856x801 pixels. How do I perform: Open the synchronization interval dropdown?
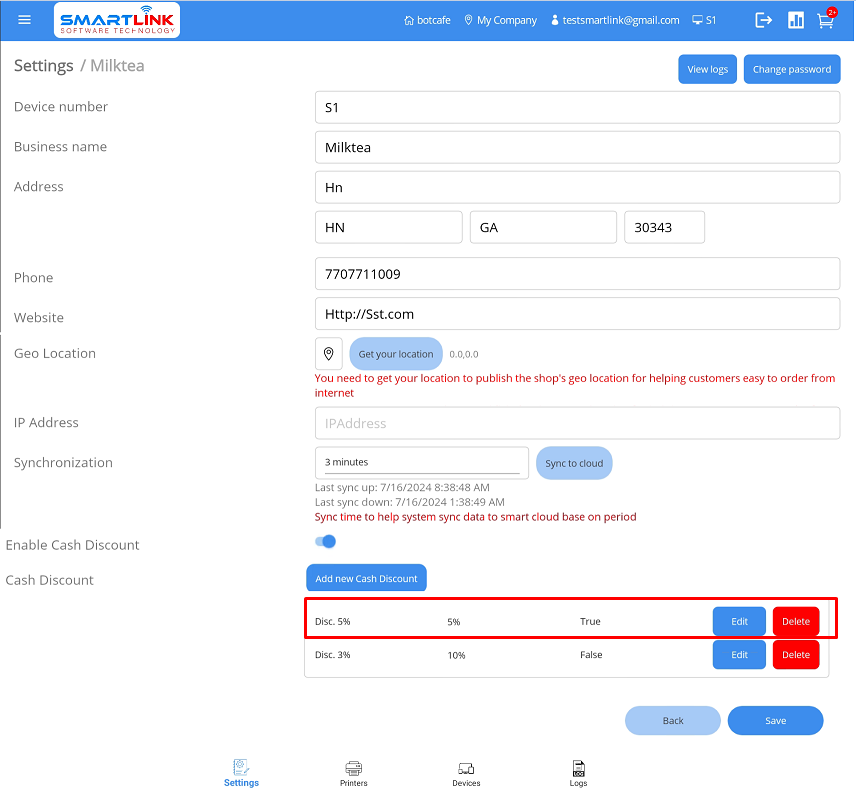click(421, 462)
